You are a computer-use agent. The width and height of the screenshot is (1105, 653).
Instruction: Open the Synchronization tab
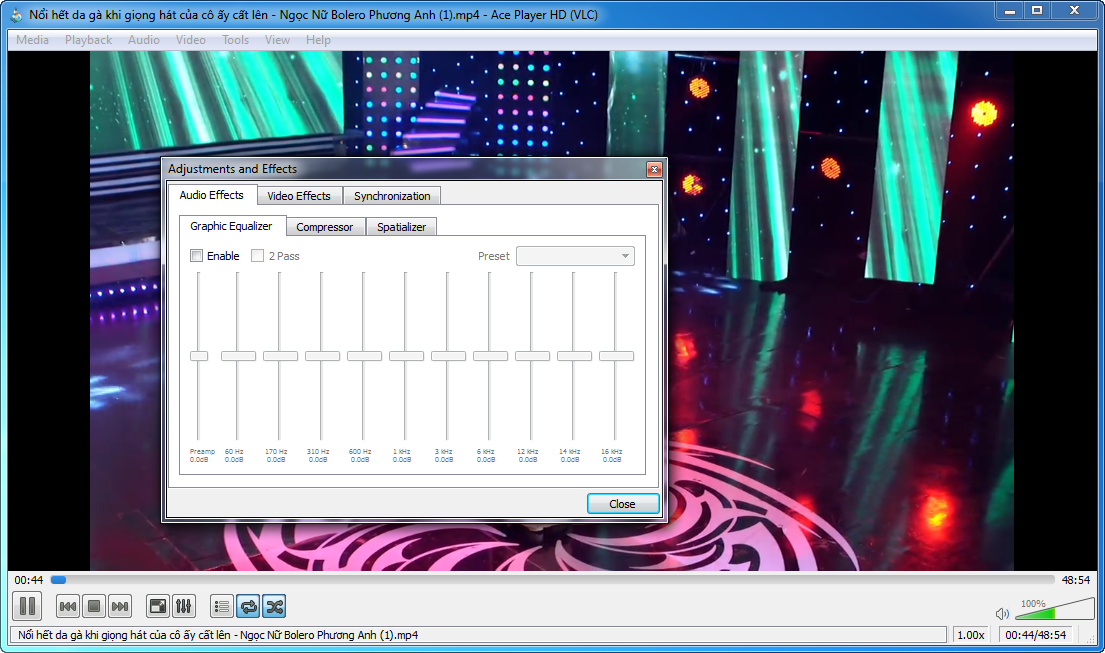click(x=392, y=196)
